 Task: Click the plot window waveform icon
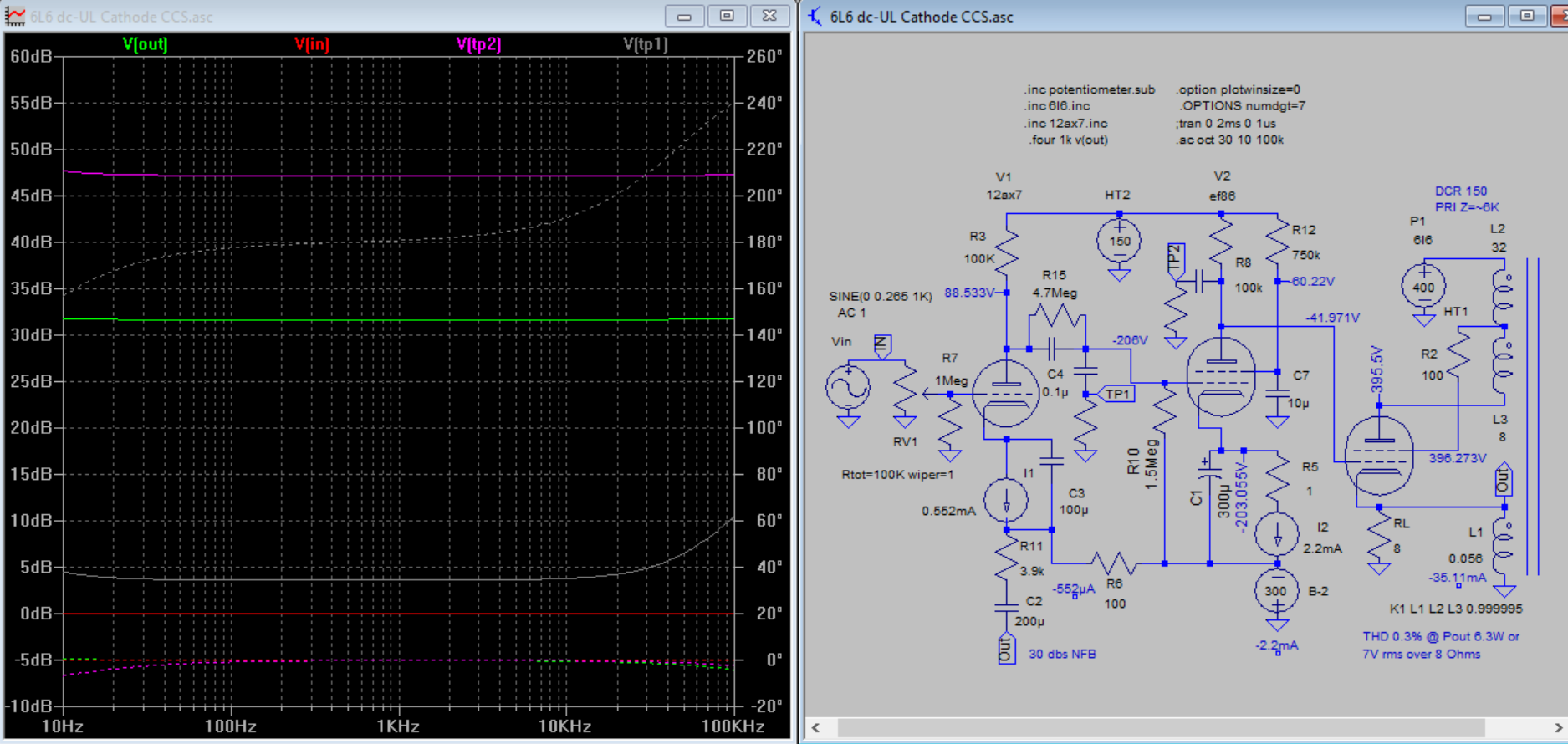pyautogui.click(x=15, y=16)
